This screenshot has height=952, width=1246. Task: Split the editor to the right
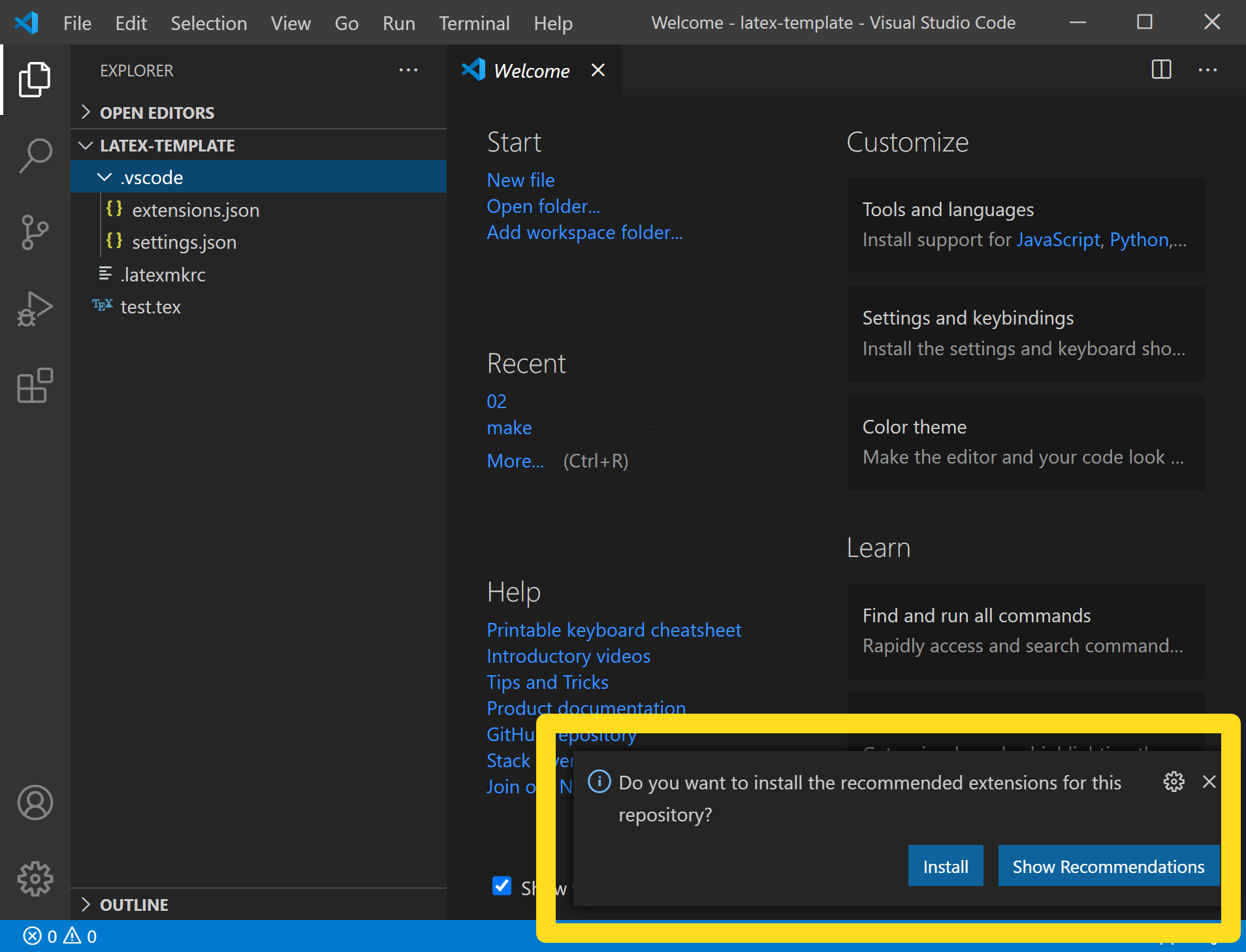pyautogui.click(x=1161, y=70)
